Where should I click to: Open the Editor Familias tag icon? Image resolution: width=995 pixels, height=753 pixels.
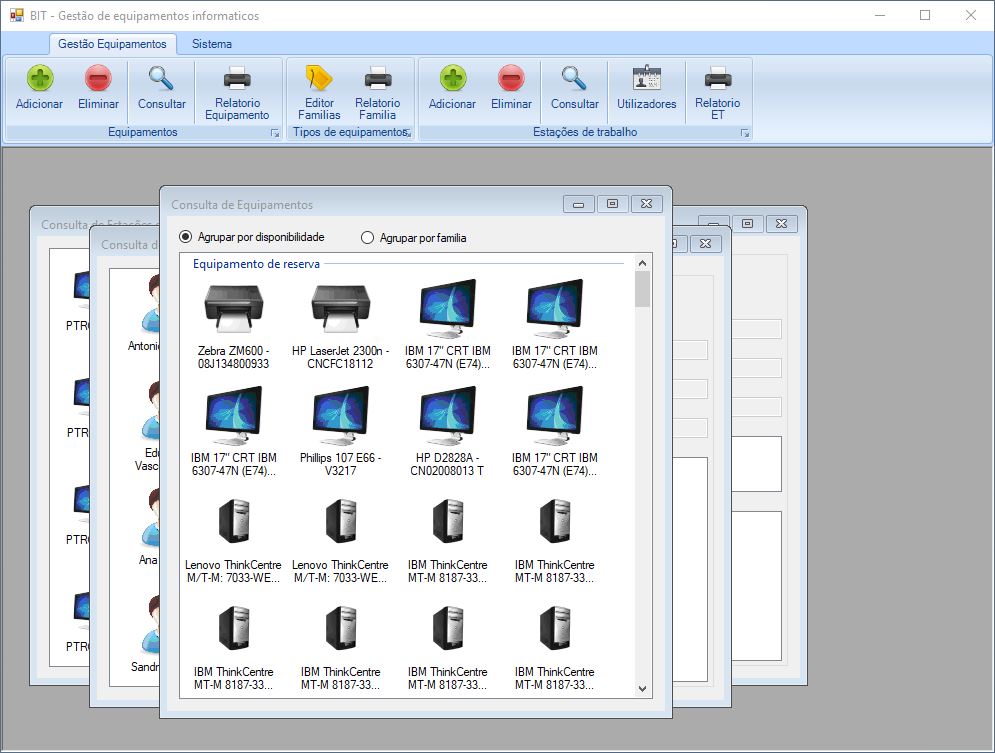coord(319,90)
